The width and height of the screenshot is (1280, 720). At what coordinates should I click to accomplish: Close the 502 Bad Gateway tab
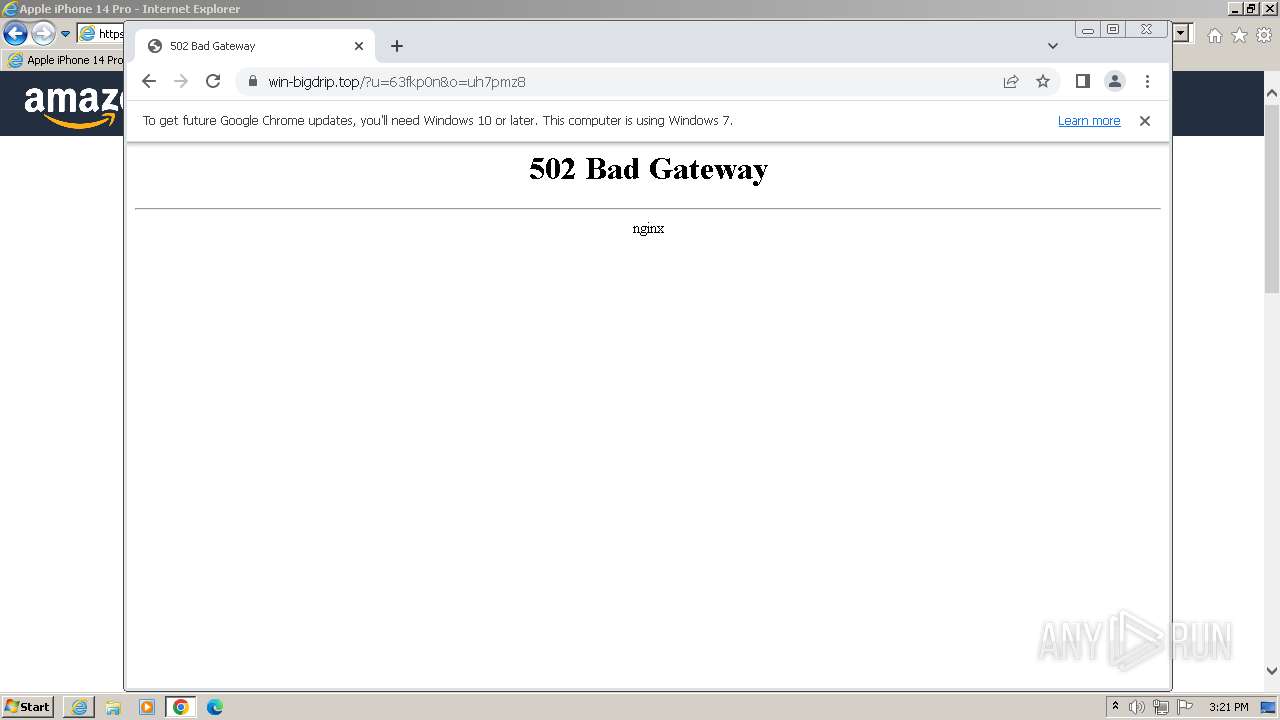tap(359, 46)
